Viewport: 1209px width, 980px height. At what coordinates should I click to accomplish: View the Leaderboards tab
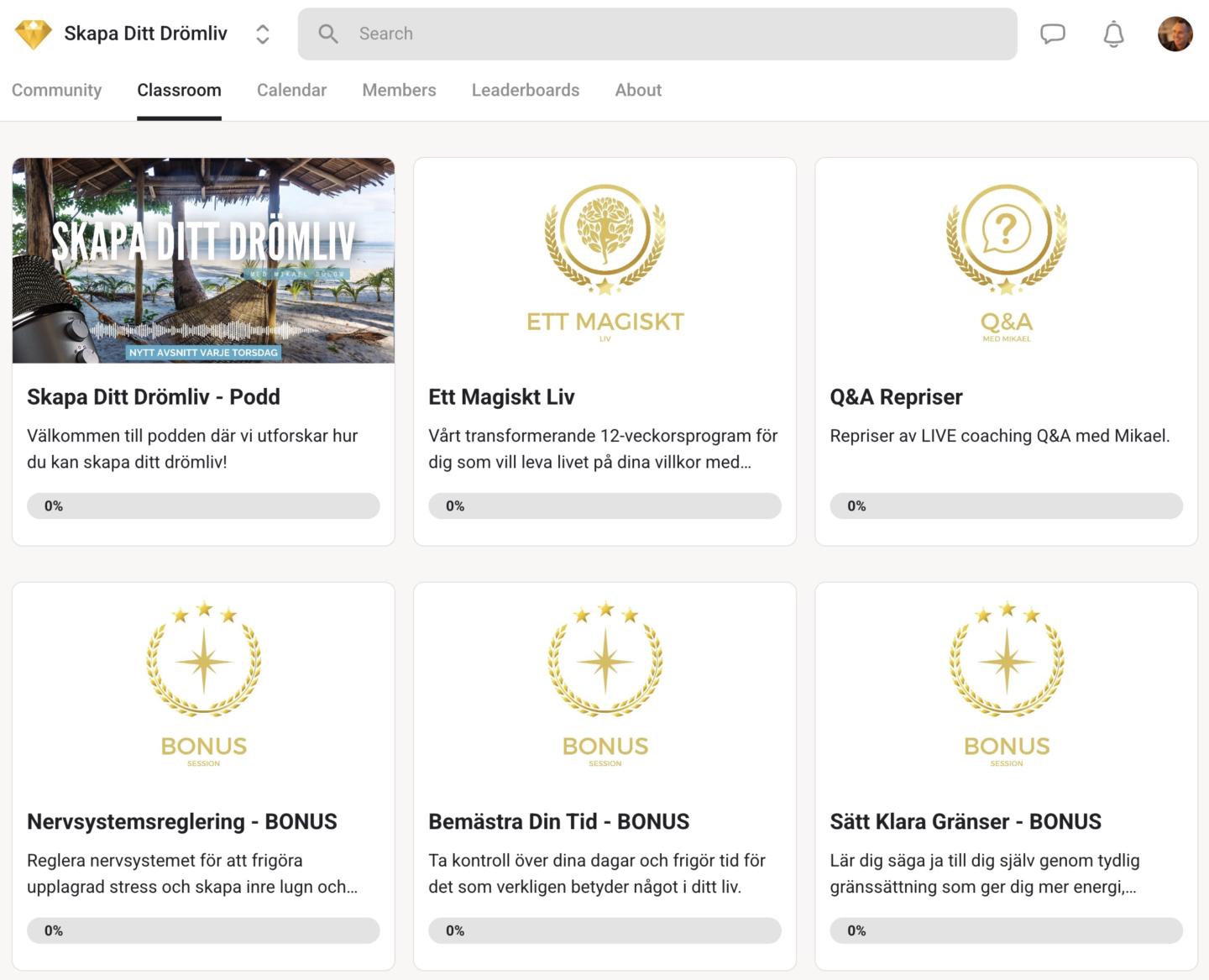525,90
